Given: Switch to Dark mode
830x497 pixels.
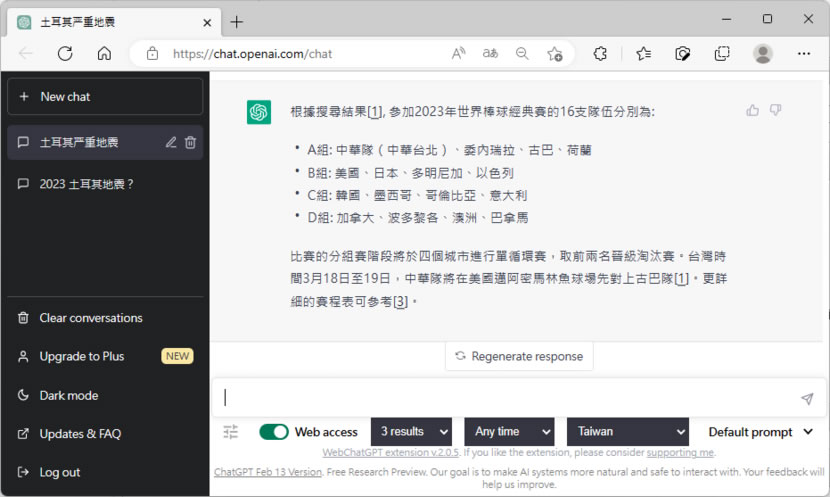Looking at the screenshot, I should tap(105, 395).
